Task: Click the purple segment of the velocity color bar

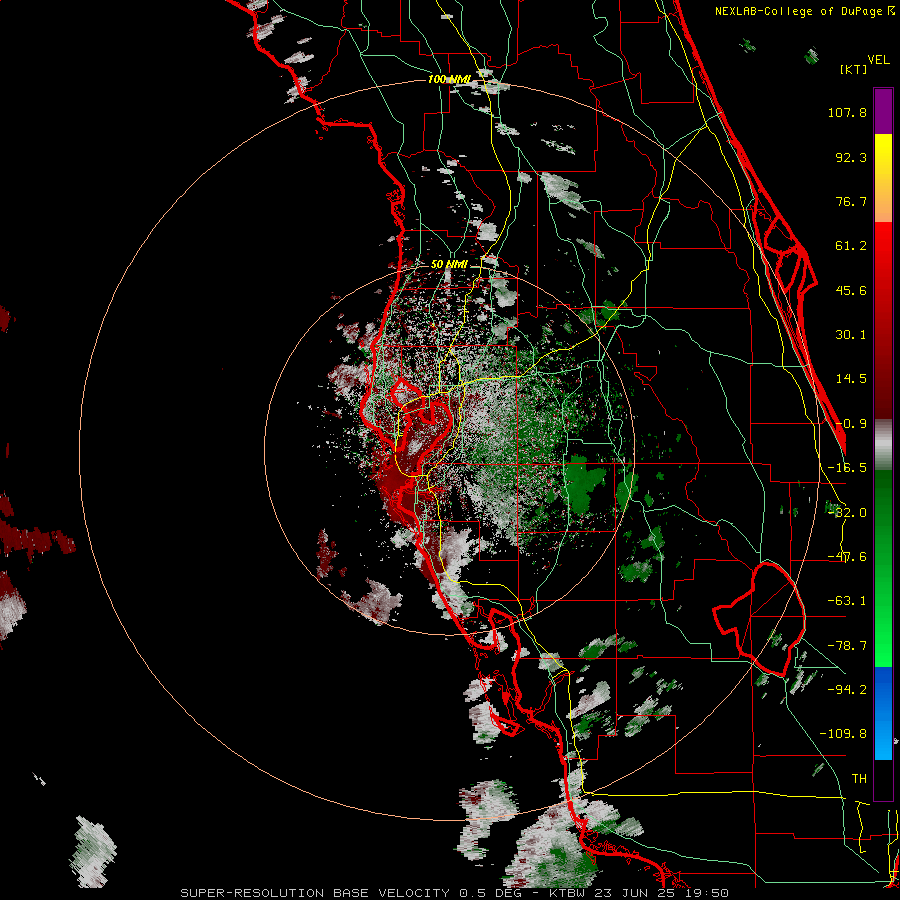Action: click(x=883, y=111)
